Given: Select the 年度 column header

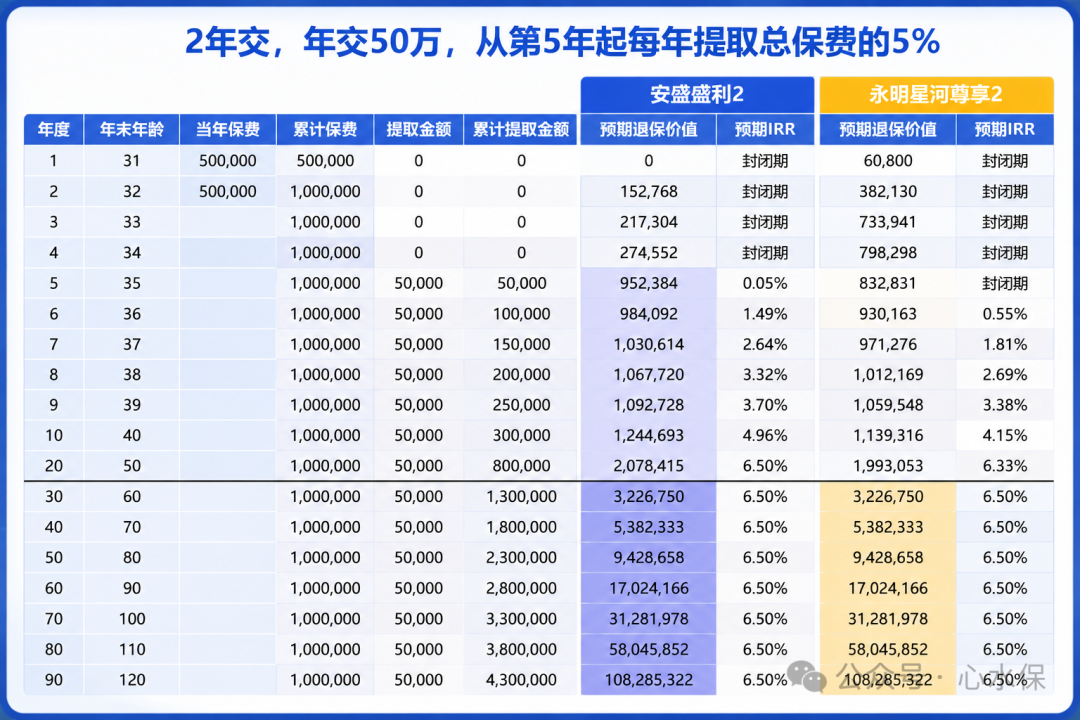Looking at the screenshot, I should [54, 130].
